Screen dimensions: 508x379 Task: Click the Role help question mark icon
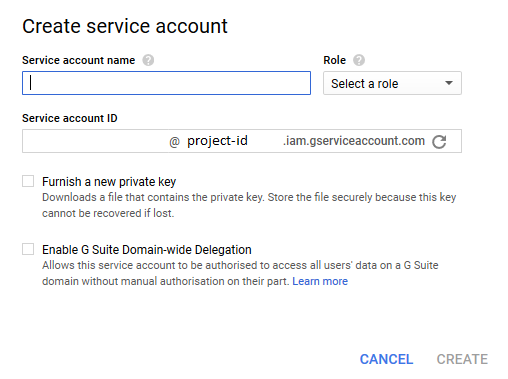[x=359, y=60]
